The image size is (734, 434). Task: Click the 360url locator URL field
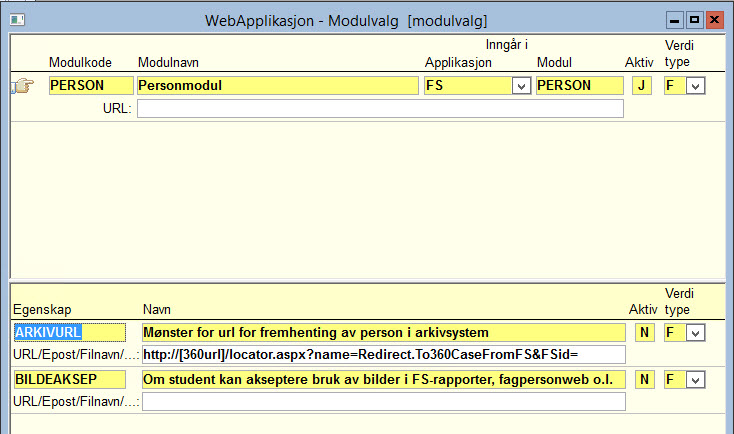pyautogui.click(x=384, y=355)
